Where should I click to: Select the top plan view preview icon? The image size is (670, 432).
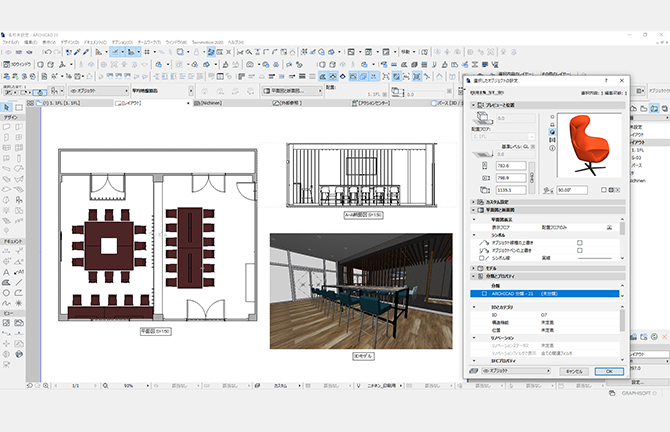[552, 117]
